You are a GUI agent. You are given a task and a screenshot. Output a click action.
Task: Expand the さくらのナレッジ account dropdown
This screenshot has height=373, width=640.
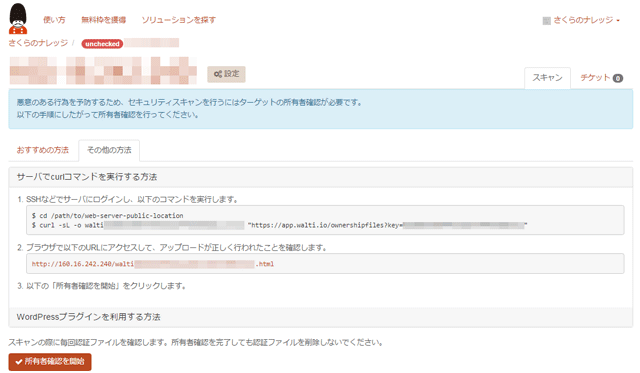[581, 20]
